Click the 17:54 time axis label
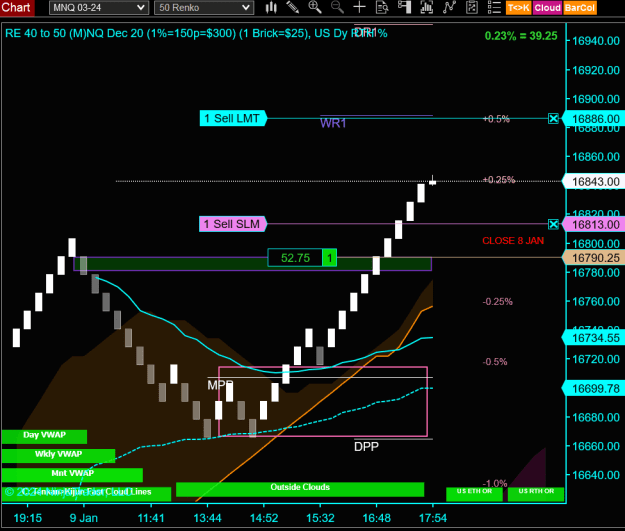 pyautogui.click(x=433, y=518)
